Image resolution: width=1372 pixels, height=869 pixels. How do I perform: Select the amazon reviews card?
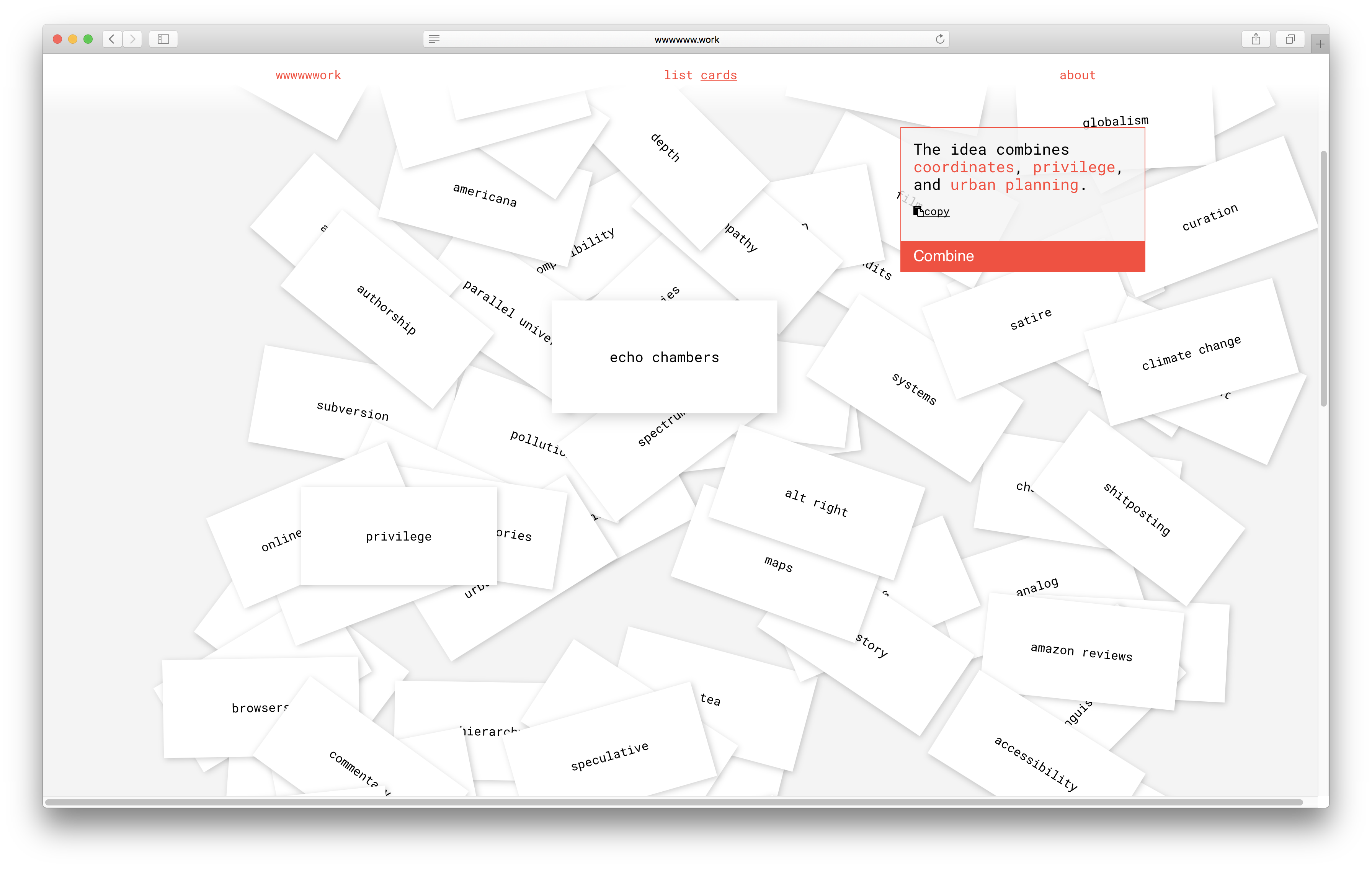coord(1081,652)
